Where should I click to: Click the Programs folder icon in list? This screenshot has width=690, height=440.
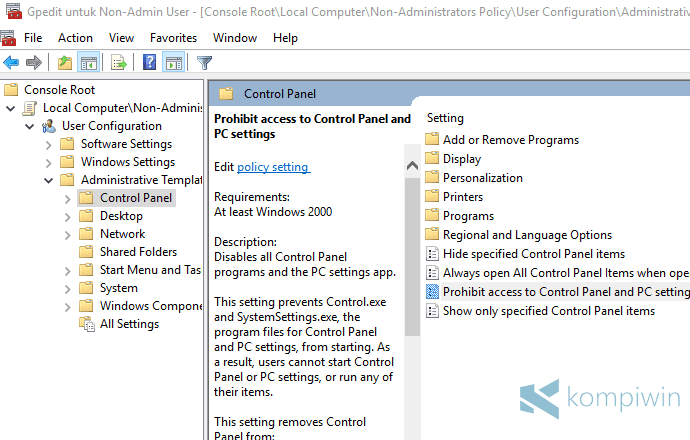click(432, 215)
